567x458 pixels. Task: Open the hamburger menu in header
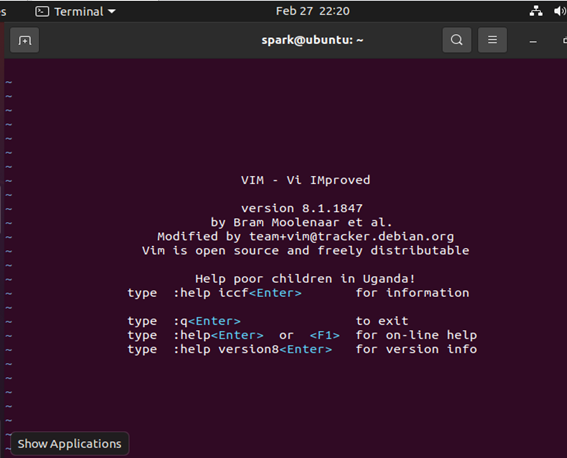coord(492,40)
